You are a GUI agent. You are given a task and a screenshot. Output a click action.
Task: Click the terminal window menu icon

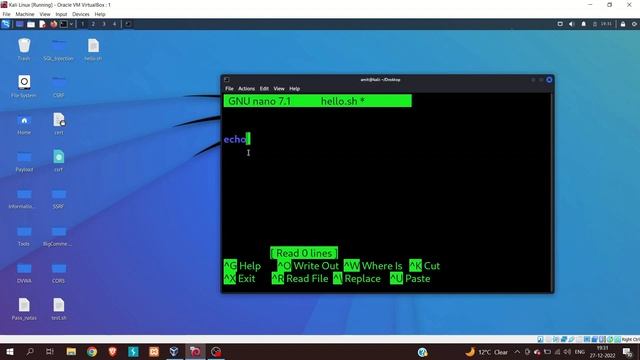[x=227, y=80]
